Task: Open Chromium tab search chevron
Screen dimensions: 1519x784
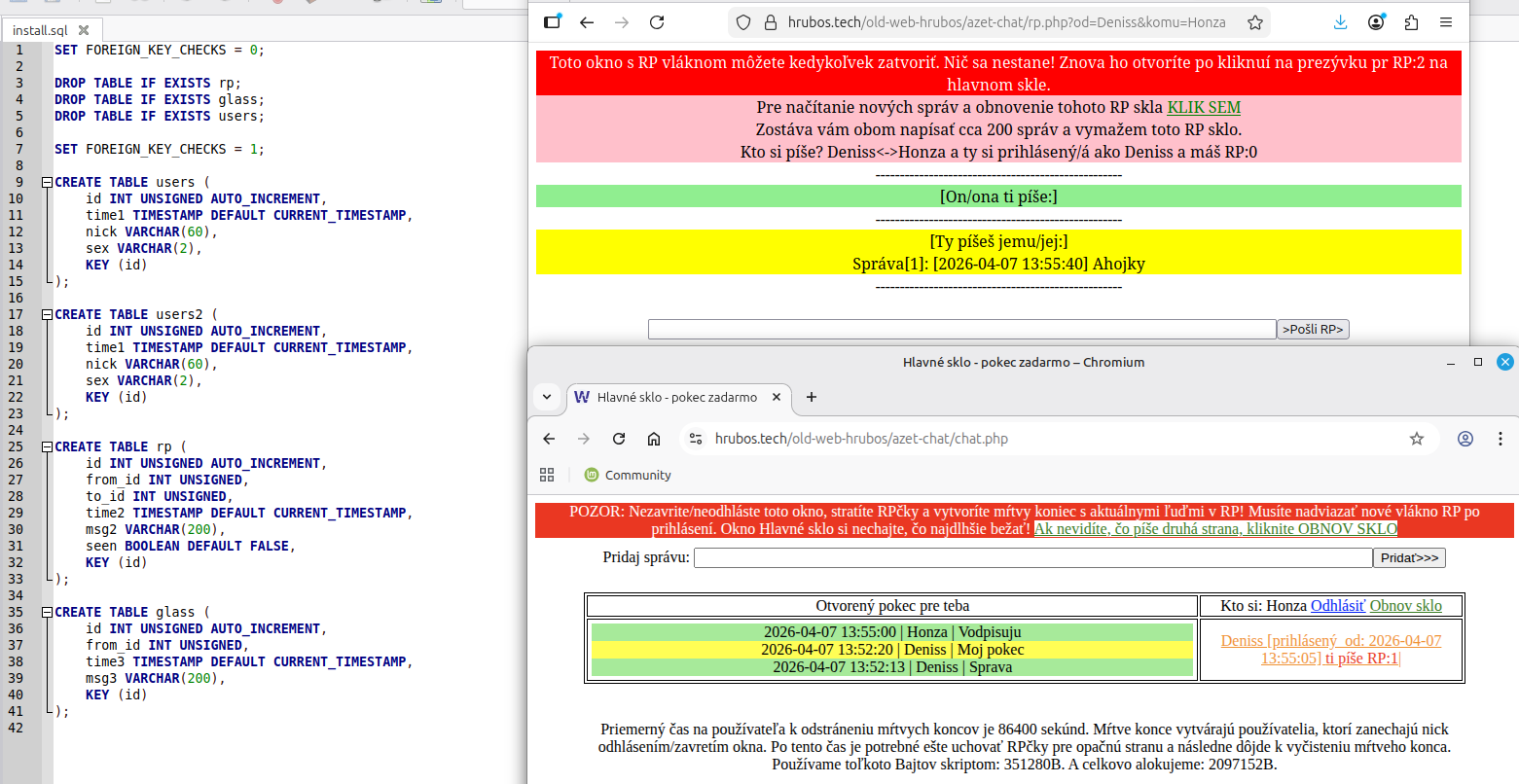Action: [547, 398]
